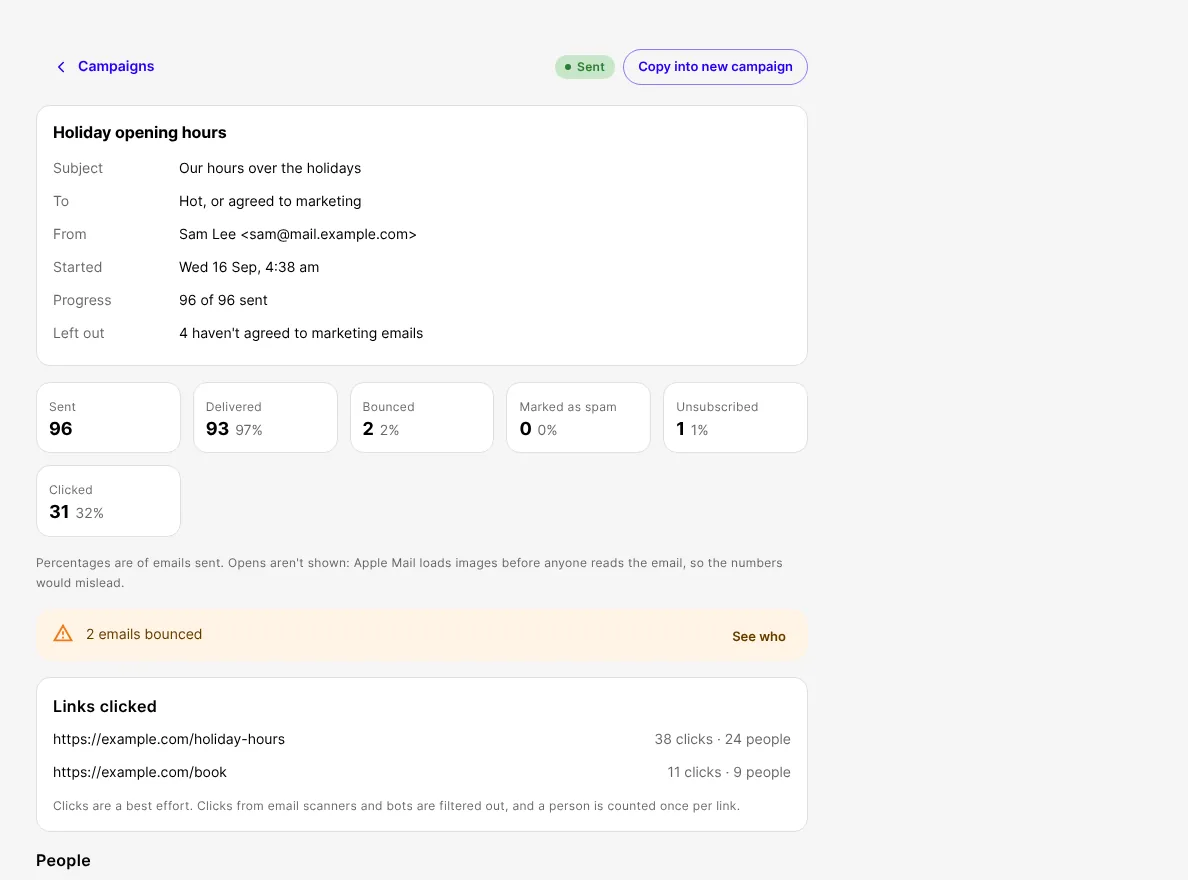This screenshot has height=880, width=1188.
Task: Open the holiday-hours link
Action: 169,739
